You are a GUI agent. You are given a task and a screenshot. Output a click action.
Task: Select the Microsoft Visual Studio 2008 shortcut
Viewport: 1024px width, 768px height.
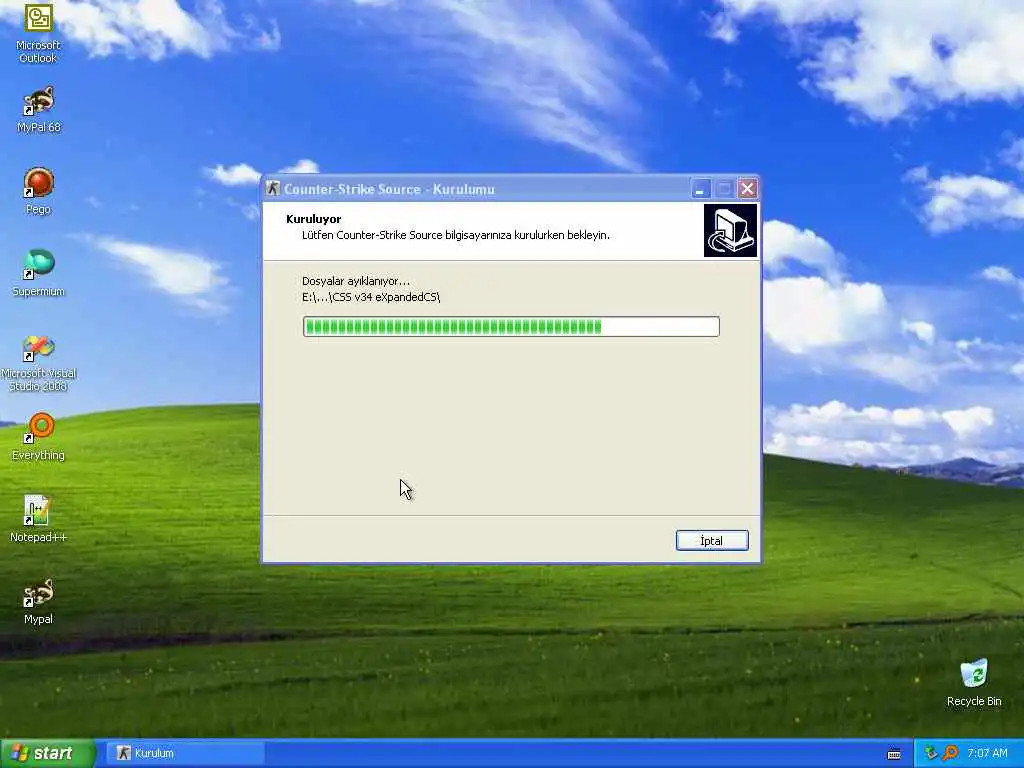[x=38, y=363]
